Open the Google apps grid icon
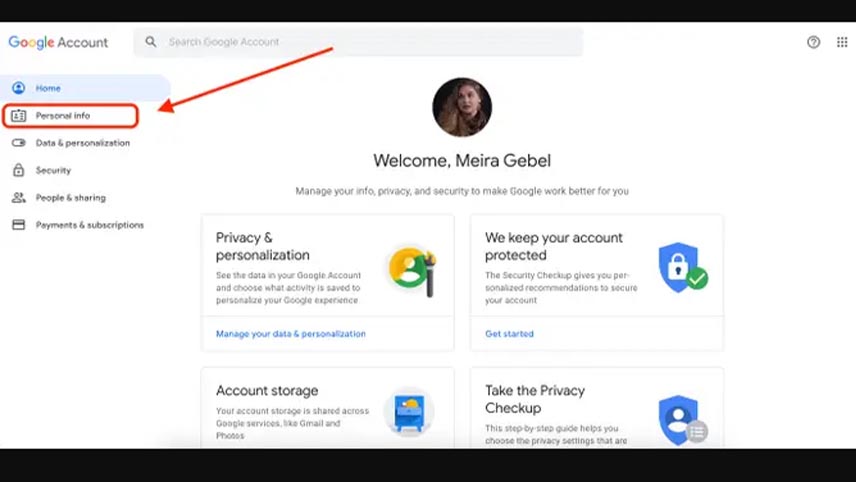Image resolution: width=856 pixels, height=482 pixels. point(842,42)
